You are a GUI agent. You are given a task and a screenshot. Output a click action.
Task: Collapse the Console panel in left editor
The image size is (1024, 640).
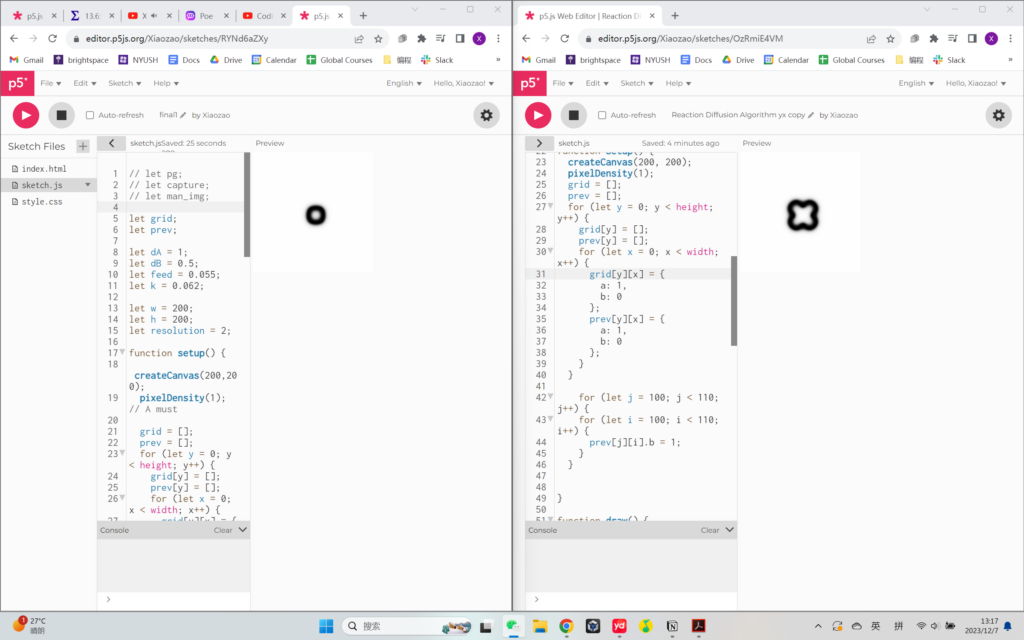(242, 530)
